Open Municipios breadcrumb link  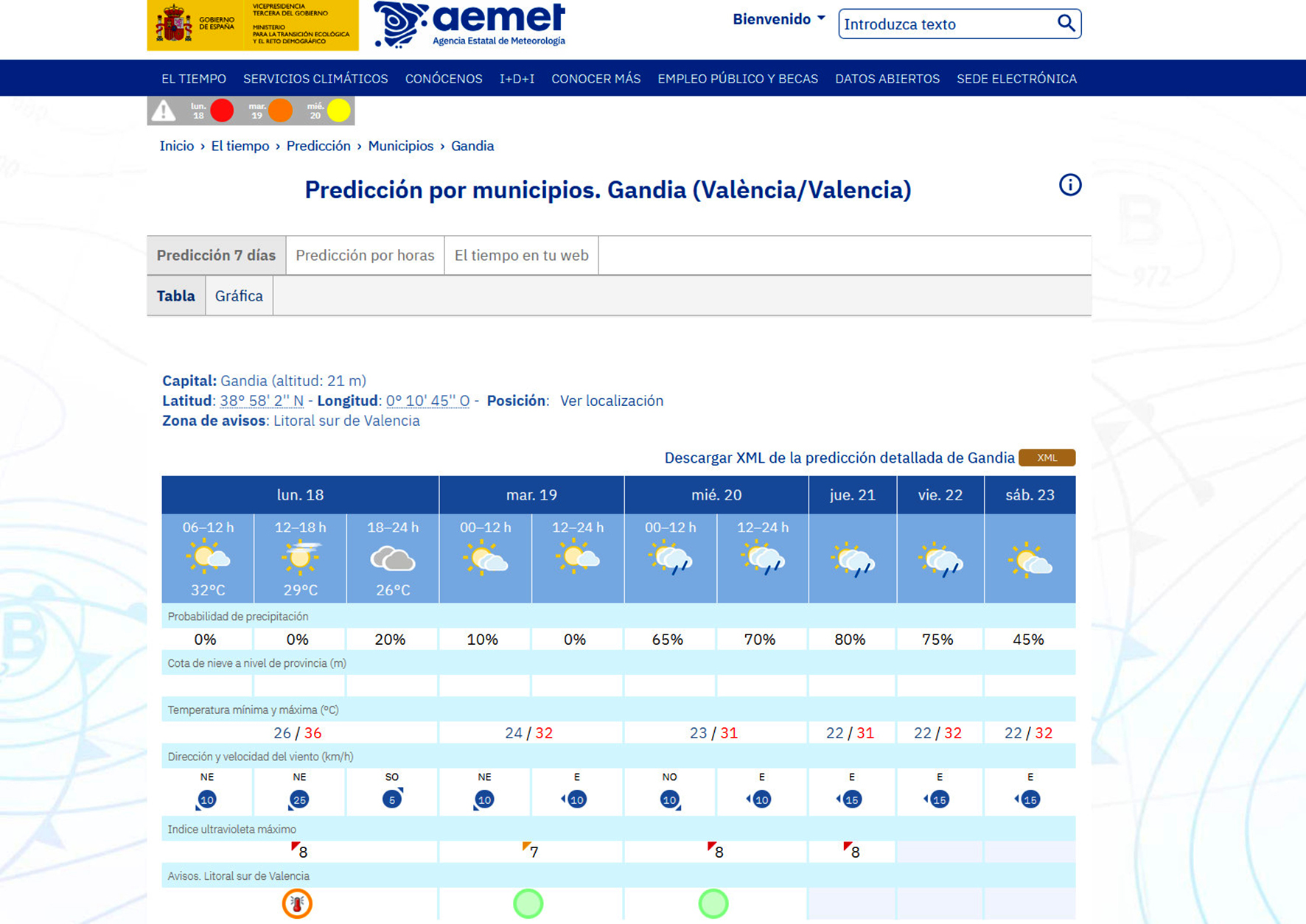(401, 146)
